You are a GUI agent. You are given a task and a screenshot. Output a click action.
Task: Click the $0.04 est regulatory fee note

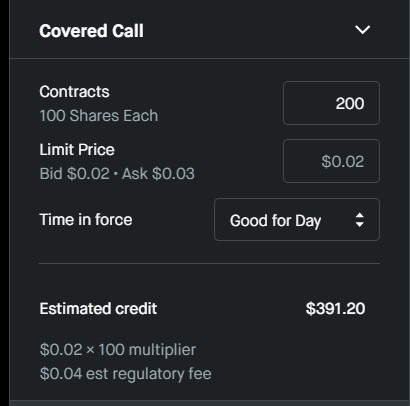pos(125,374)
